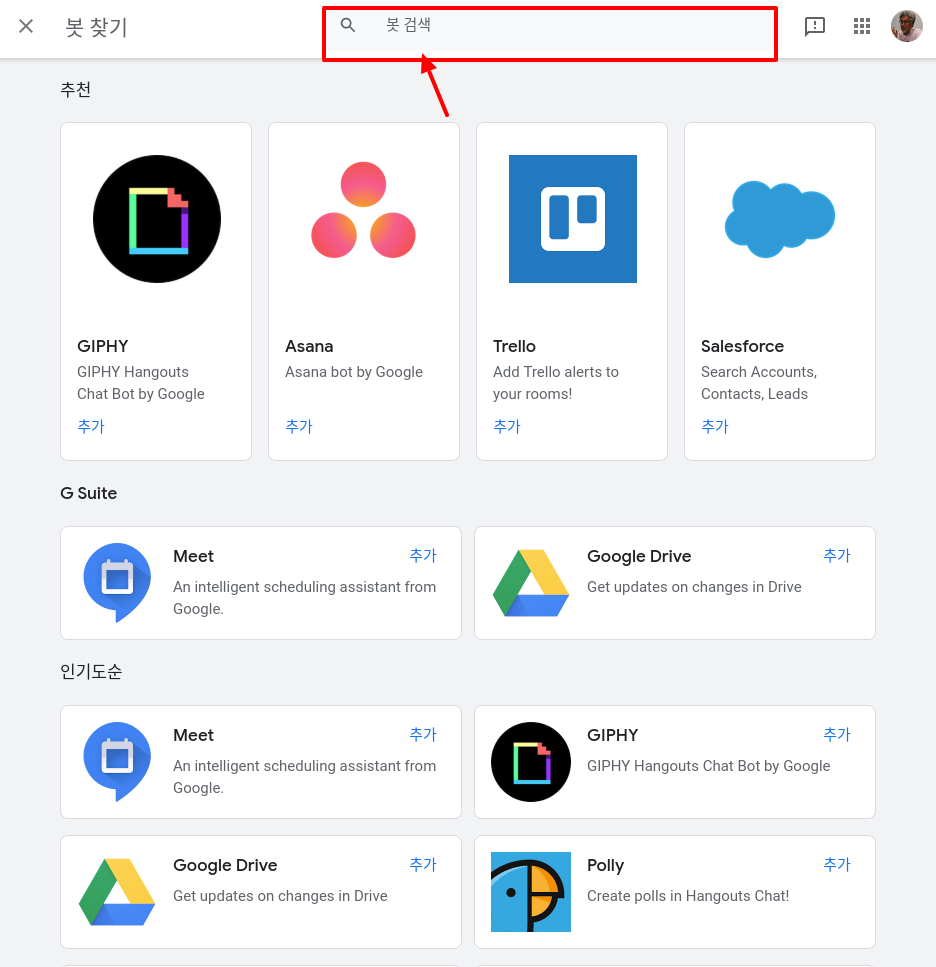Open the Trello card title
Image resolution: width=936 pixels, height=967 pixels.
[x=514, y=346]
